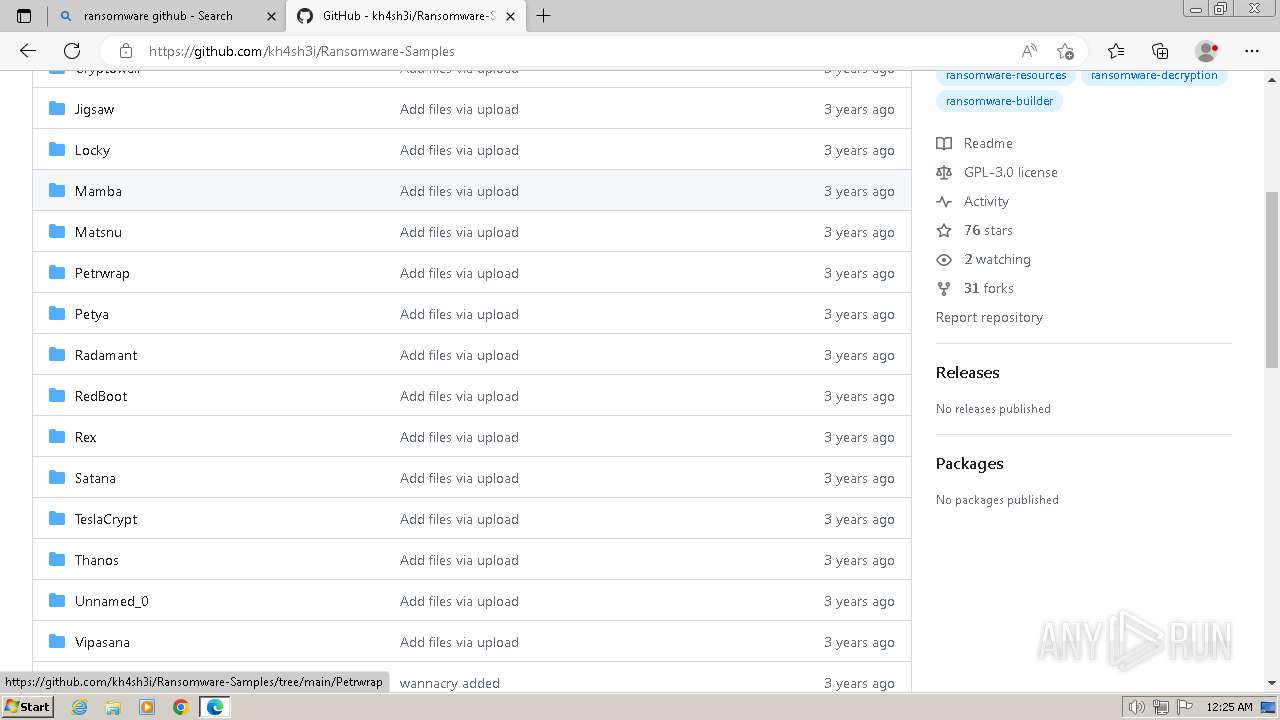The height and width of the screenshot is (720, 1280).
Task: Refresh the page
Action: (x=72, y=51)
